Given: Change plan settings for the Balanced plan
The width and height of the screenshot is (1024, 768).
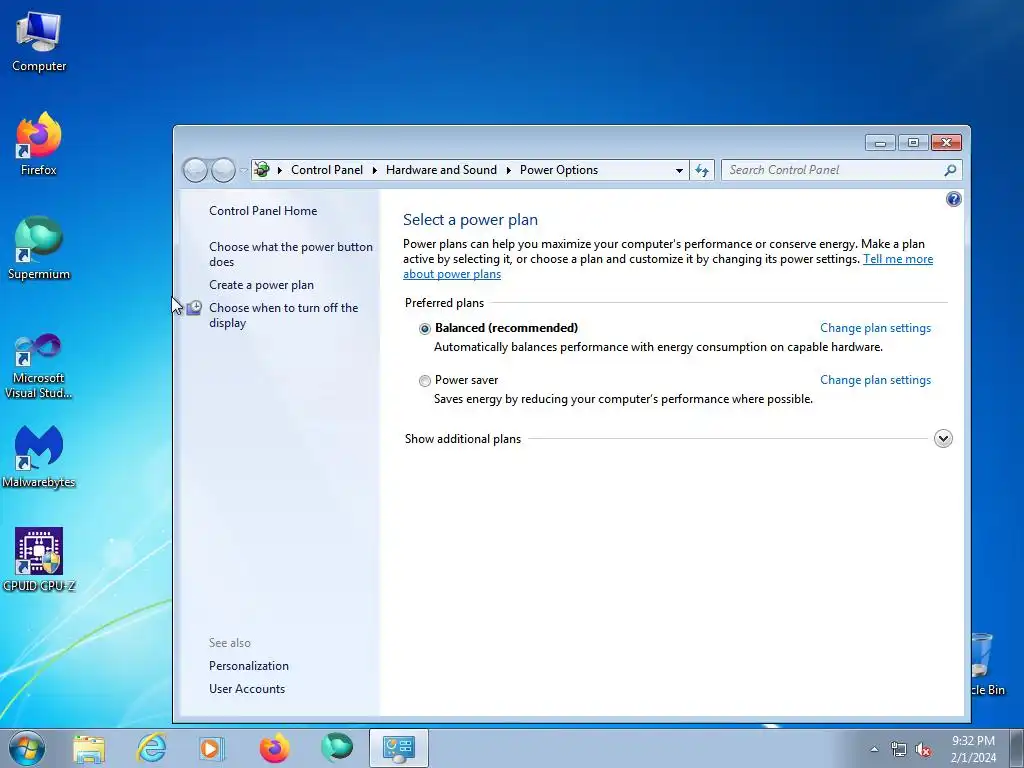Looking at the screenshot, I should pos(875,328).
